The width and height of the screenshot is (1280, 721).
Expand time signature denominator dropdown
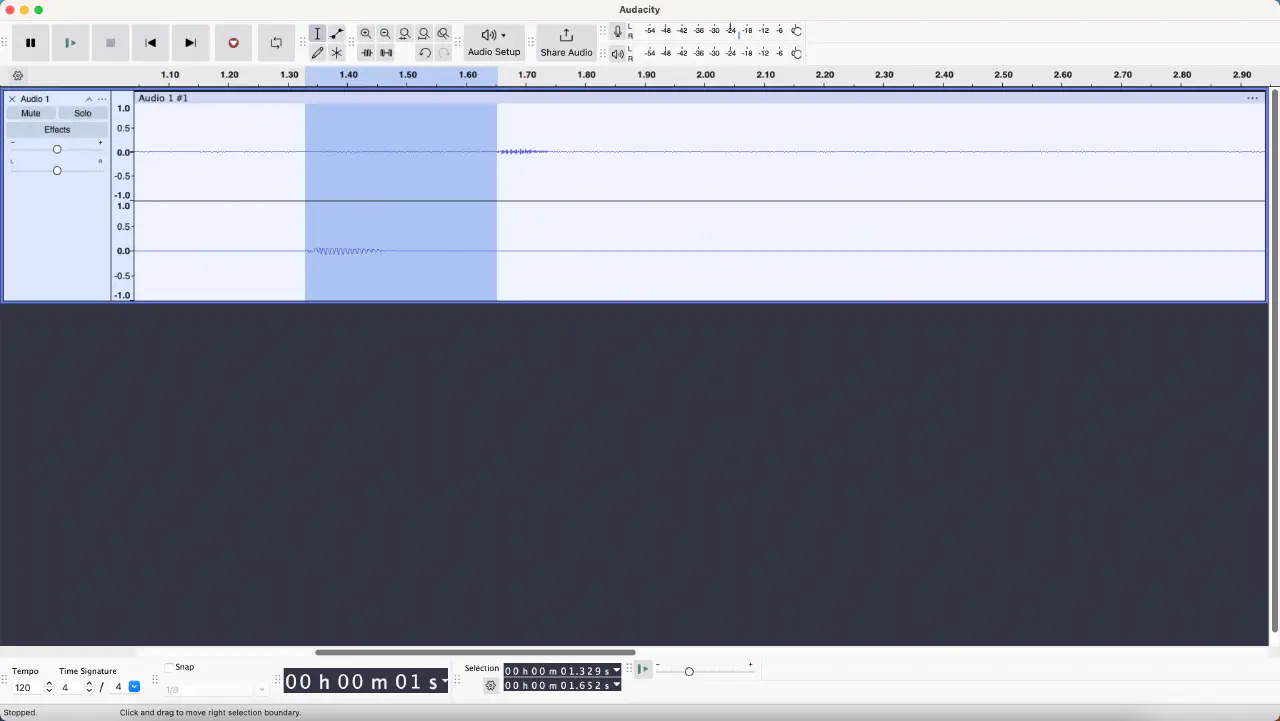click(x=134, y=687)
